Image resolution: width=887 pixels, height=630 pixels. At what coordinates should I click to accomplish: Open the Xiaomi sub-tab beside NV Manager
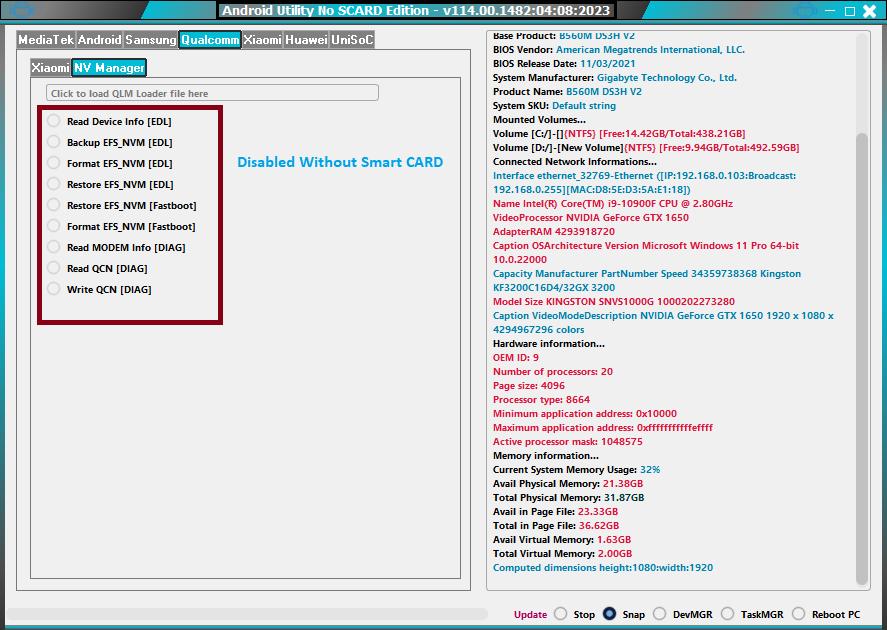(x=50, y=68)
